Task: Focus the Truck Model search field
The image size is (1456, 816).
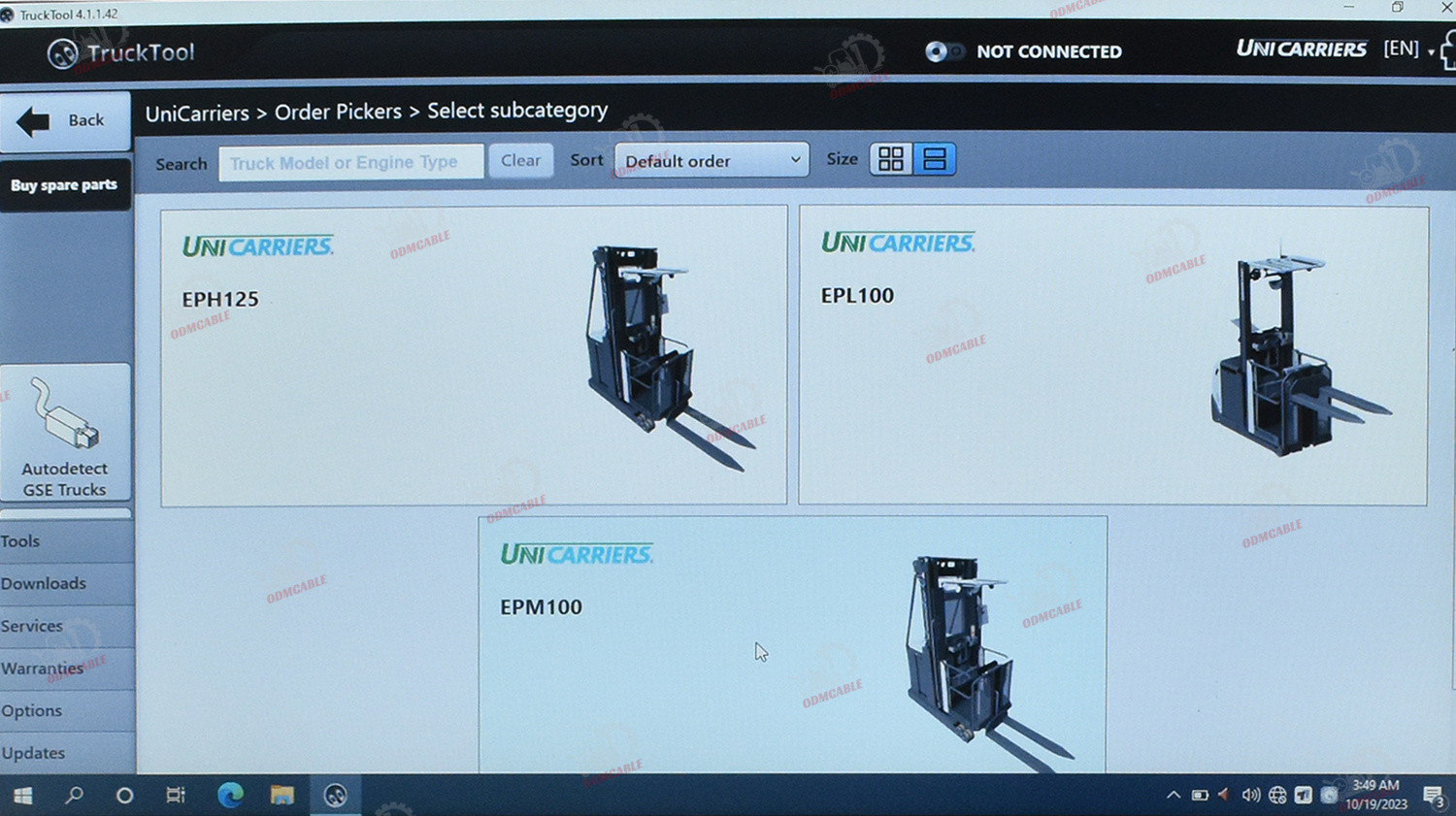Action: click(x=350, y=163)
